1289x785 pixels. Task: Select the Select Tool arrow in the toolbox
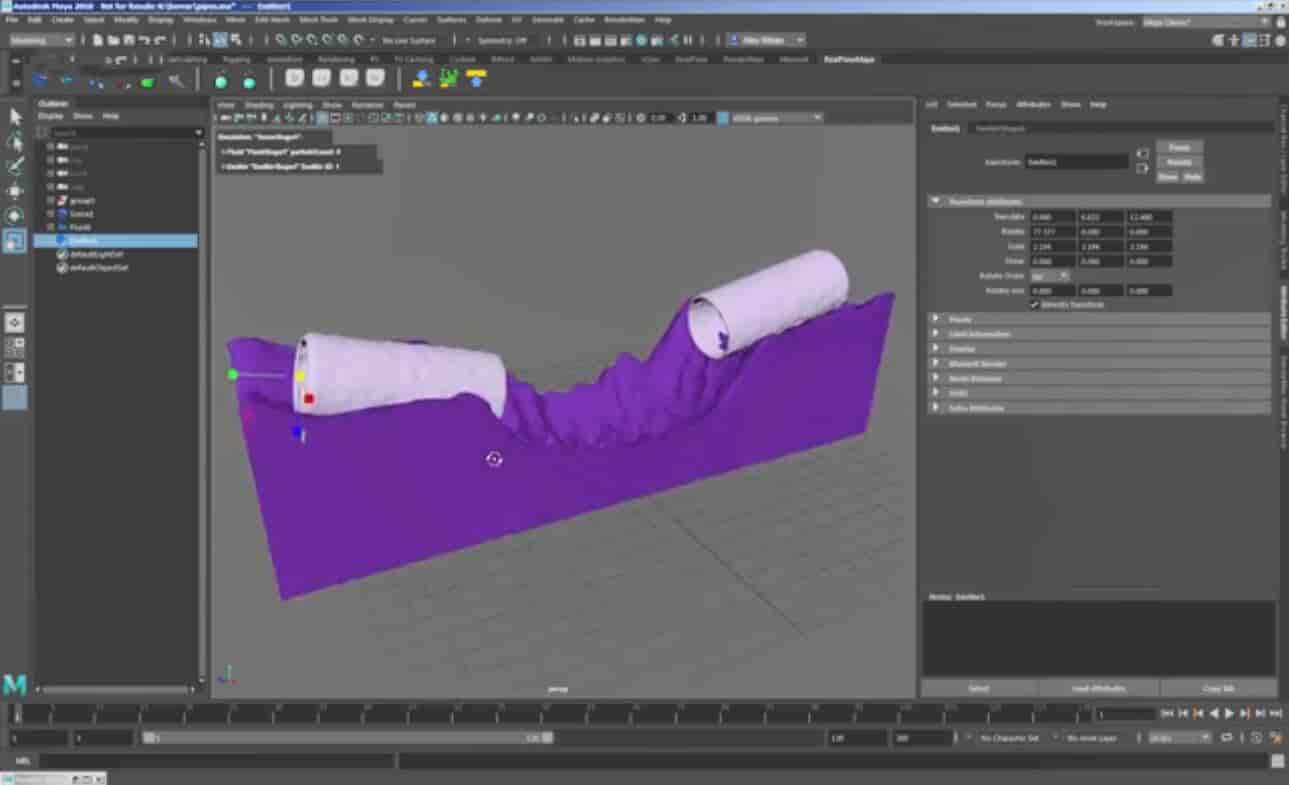pos(14,115)
